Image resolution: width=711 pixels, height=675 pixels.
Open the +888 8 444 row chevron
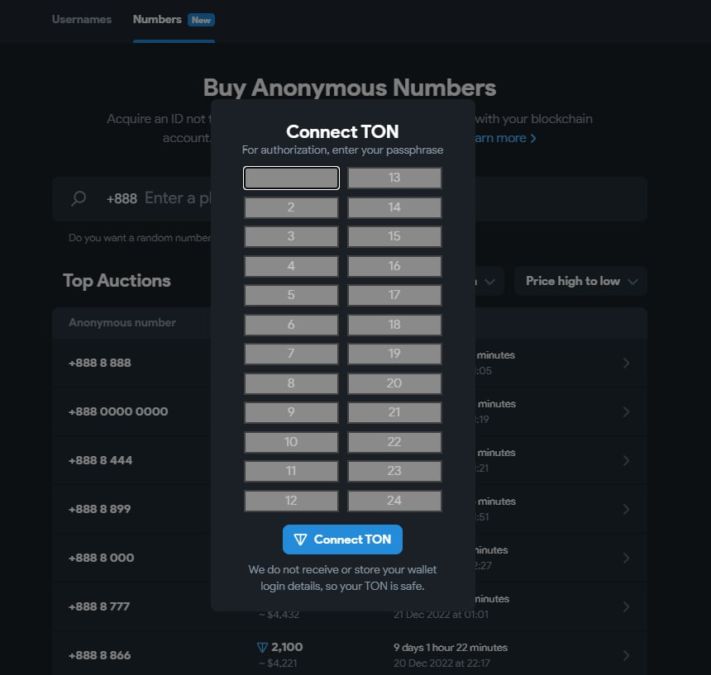click(626, 460)
